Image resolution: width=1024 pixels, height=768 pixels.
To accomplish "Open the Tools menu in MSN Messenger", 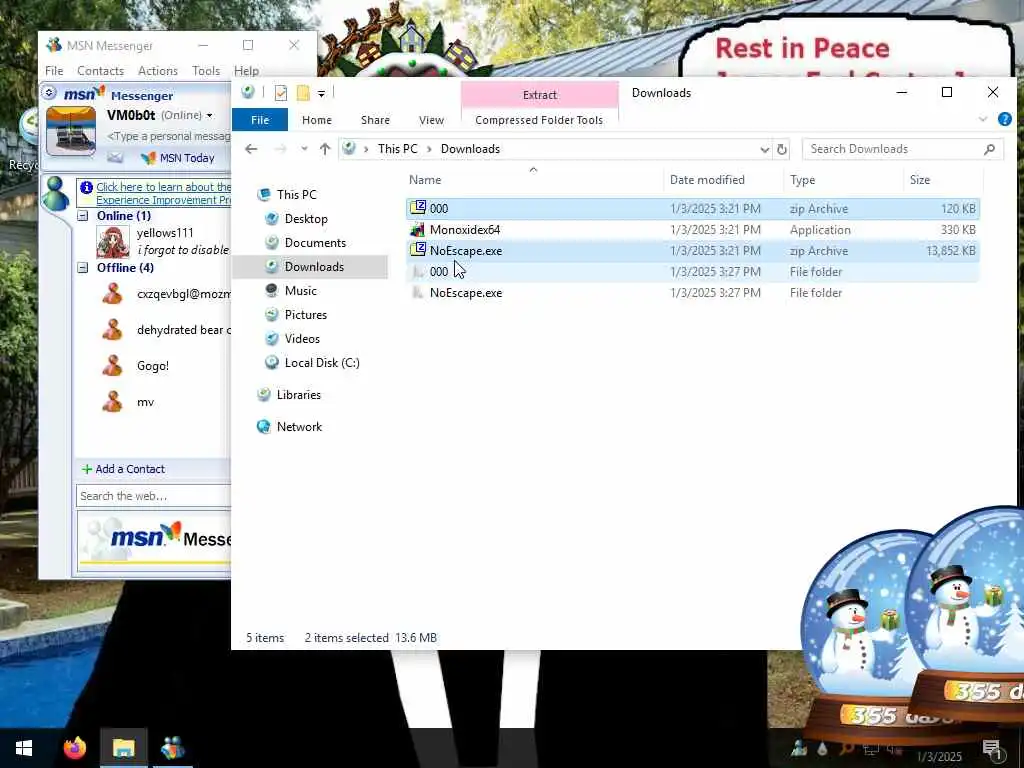I will (206, 71).
